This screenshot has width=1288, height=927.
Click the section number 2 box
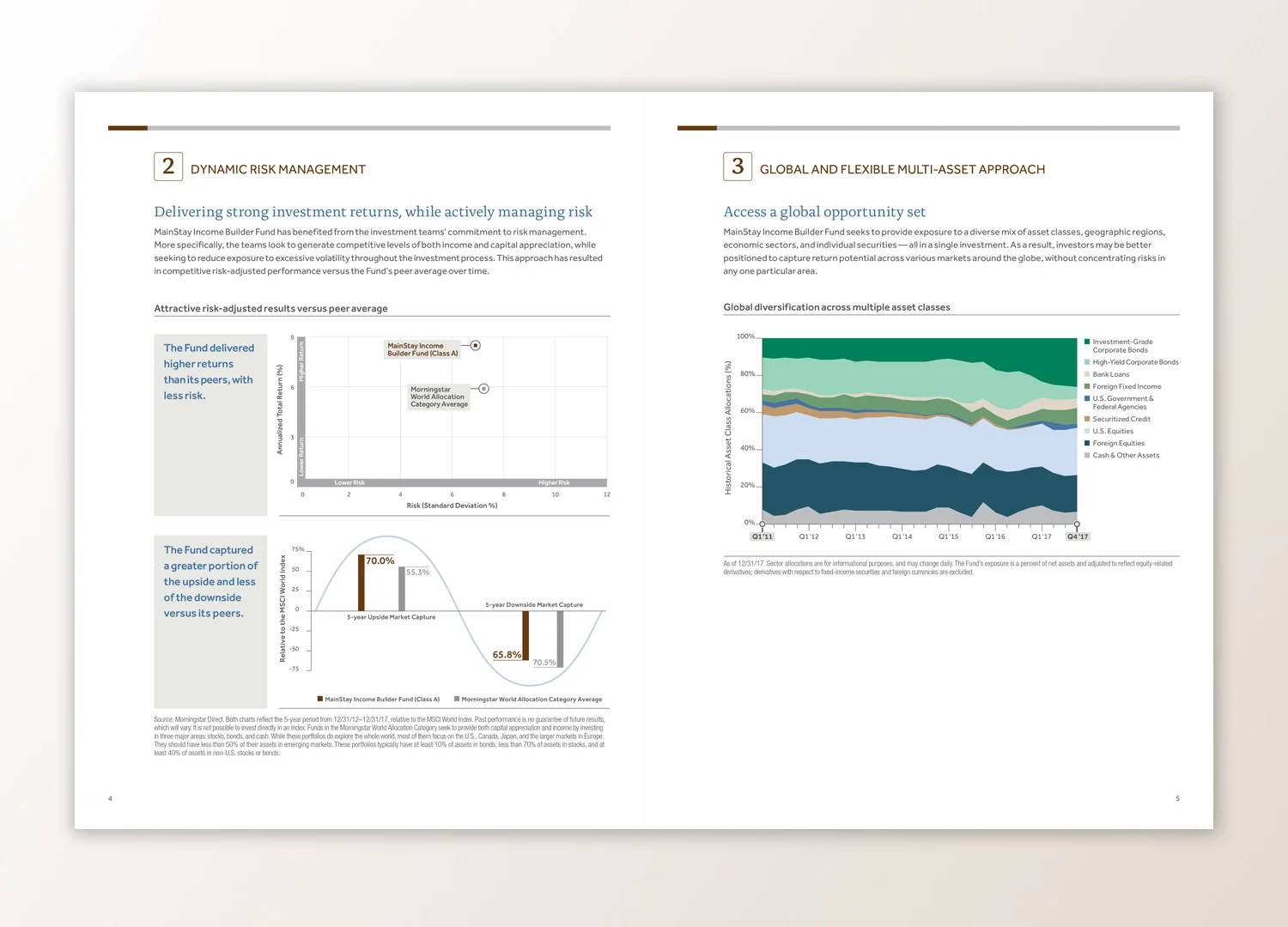point(168,167)
